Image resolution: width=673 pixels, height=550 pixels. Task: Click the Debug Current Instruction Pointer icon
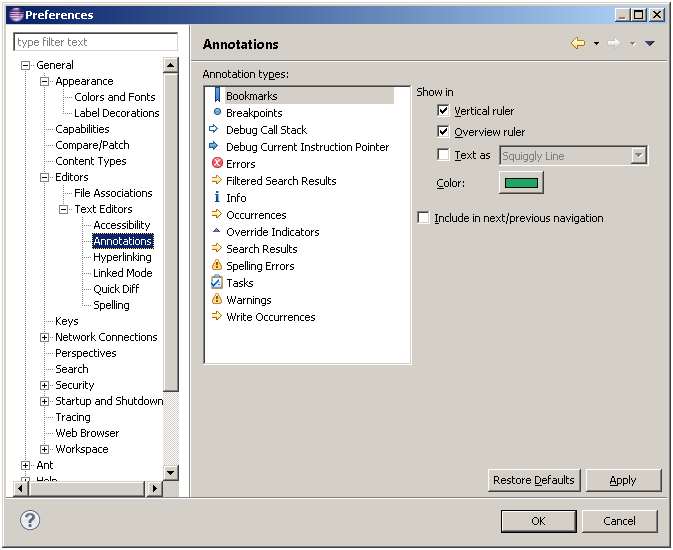pyautogui.click(x=213, y=146)
